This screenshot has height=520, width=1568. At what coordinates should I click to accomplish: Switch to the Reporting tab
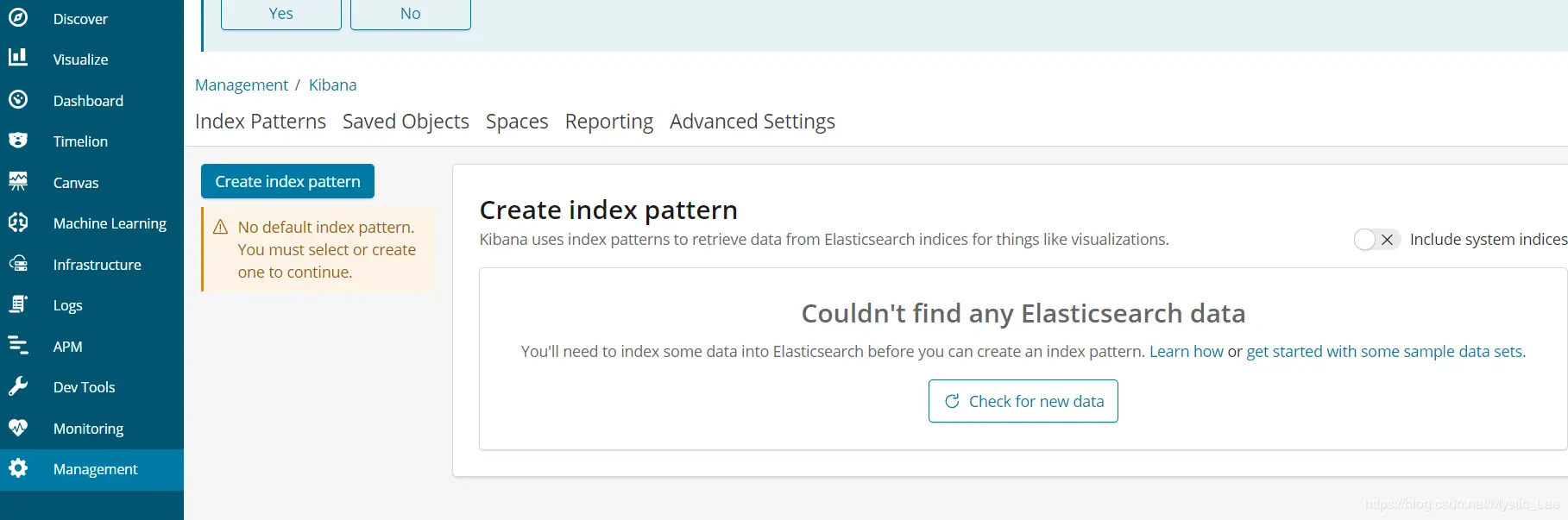coord(609,122)
